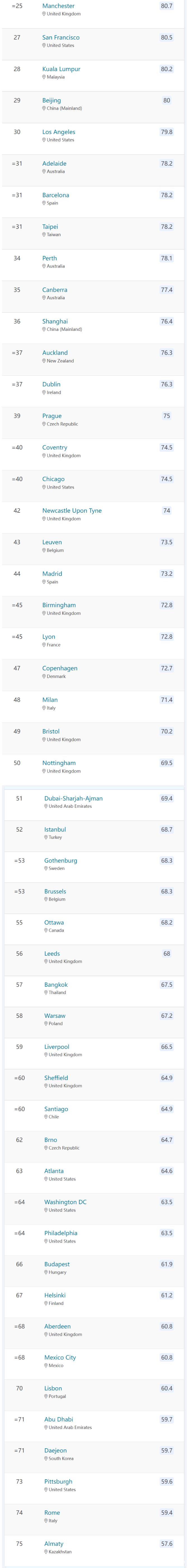Click the pin icon beside Portugal
Viewport: 189px width, 1568px height.
click(46, 1396)
